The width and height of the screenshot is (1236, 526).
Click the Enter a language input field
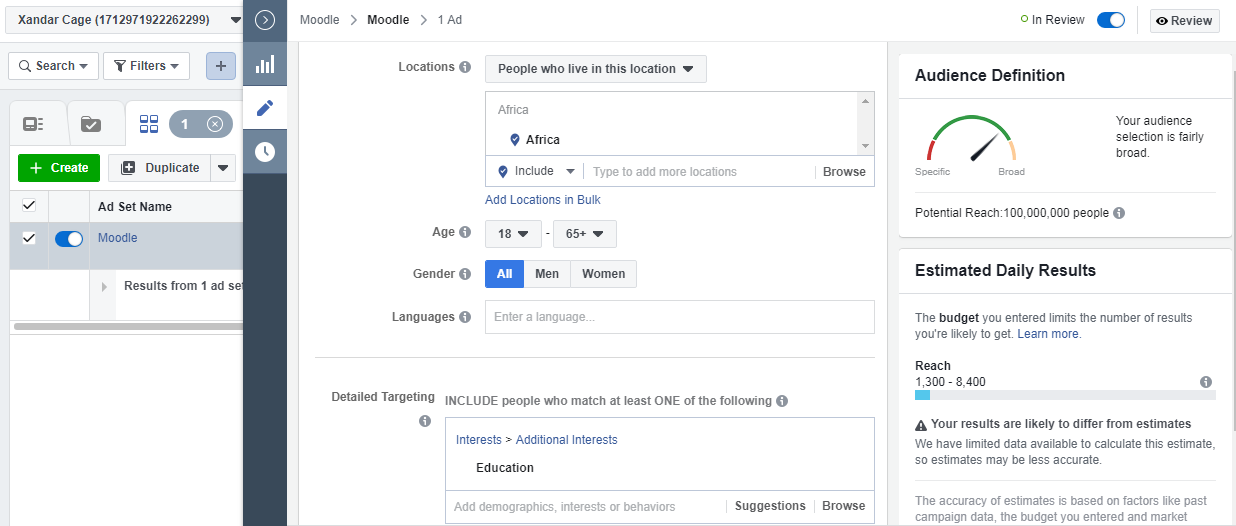click(680, 317)
